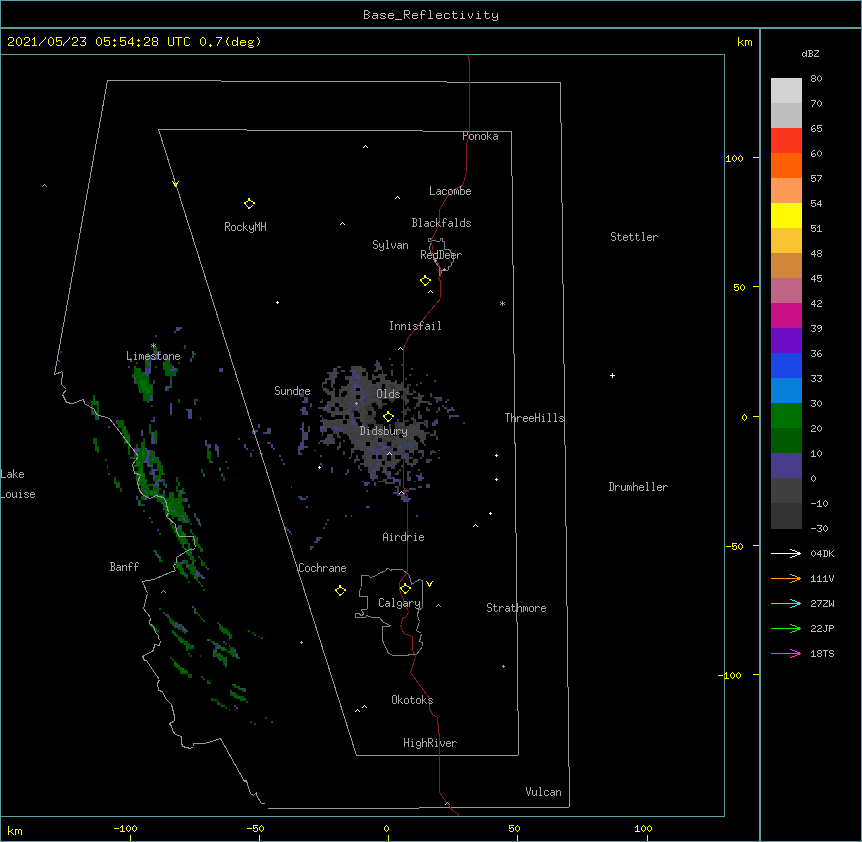Select the cyan 27ZW arrow legend icon
This screenshot has width=862, height=842.
click(786, 603)
